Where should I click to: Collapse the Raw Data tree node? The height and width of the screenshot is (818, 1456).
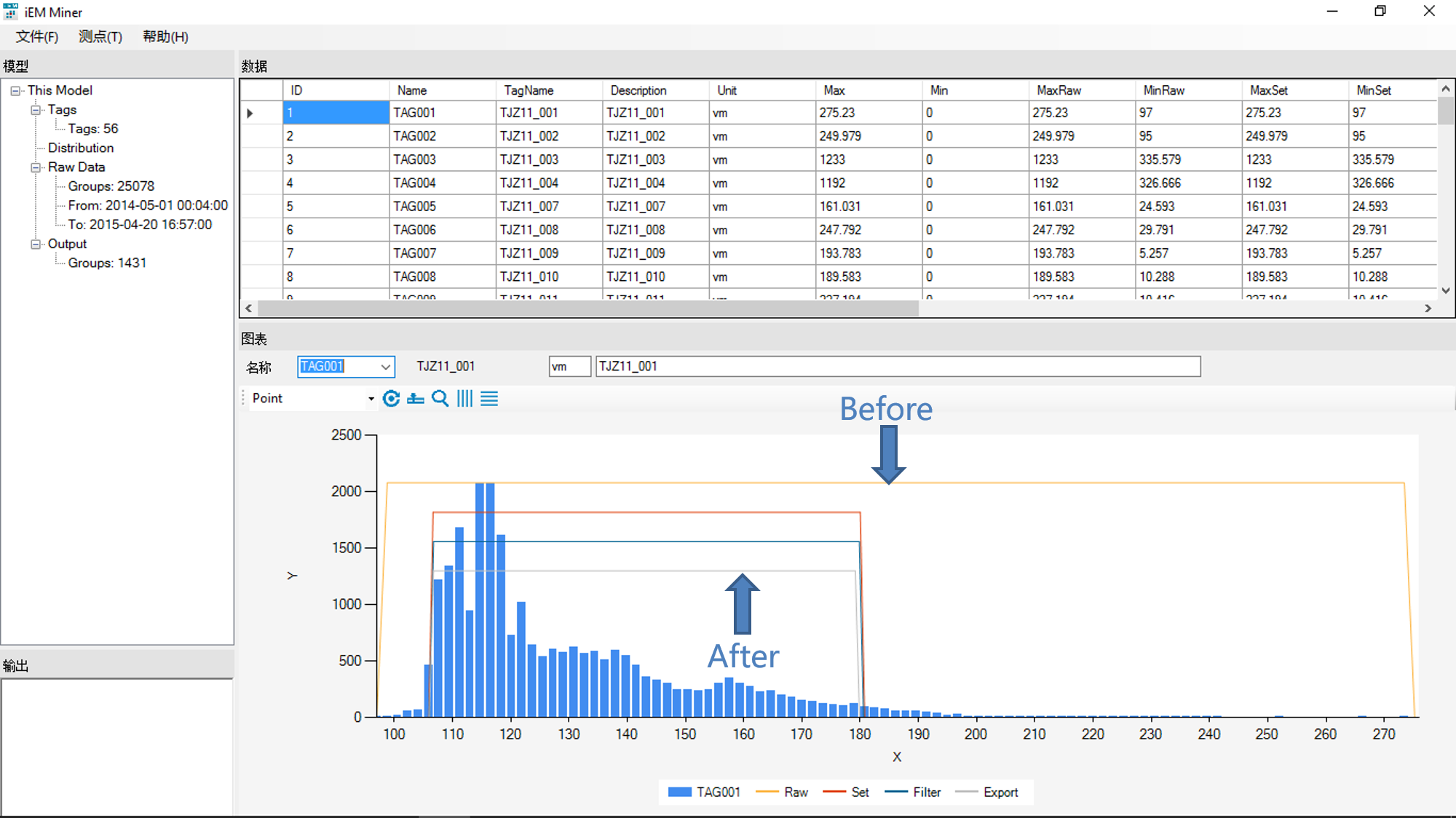tap(35, 167)
